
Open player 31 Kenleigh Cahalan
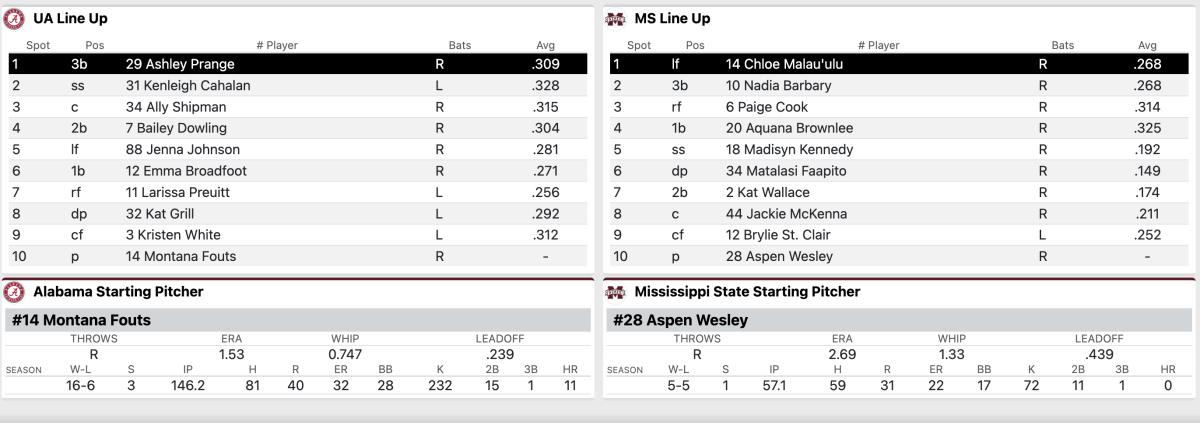click(x=188, y=86)
